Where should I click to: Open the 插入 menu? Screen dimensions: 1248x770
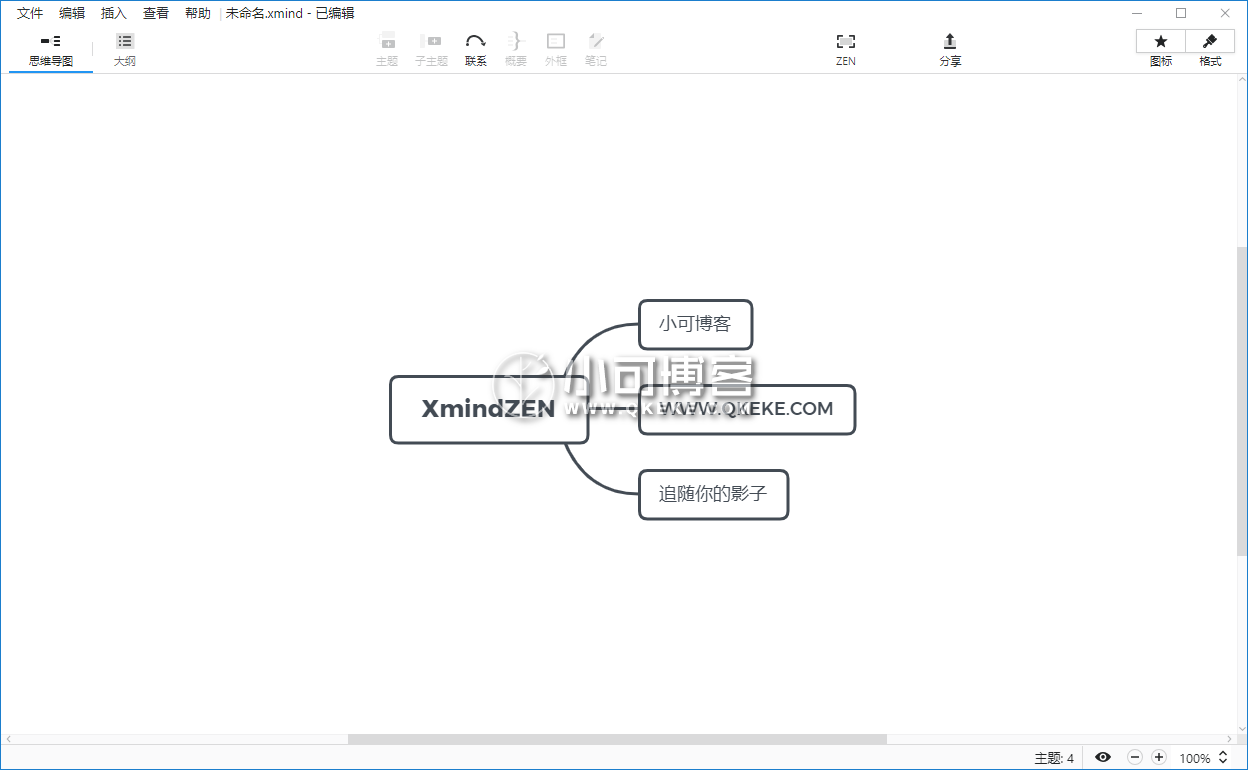[x=114, y=13]
